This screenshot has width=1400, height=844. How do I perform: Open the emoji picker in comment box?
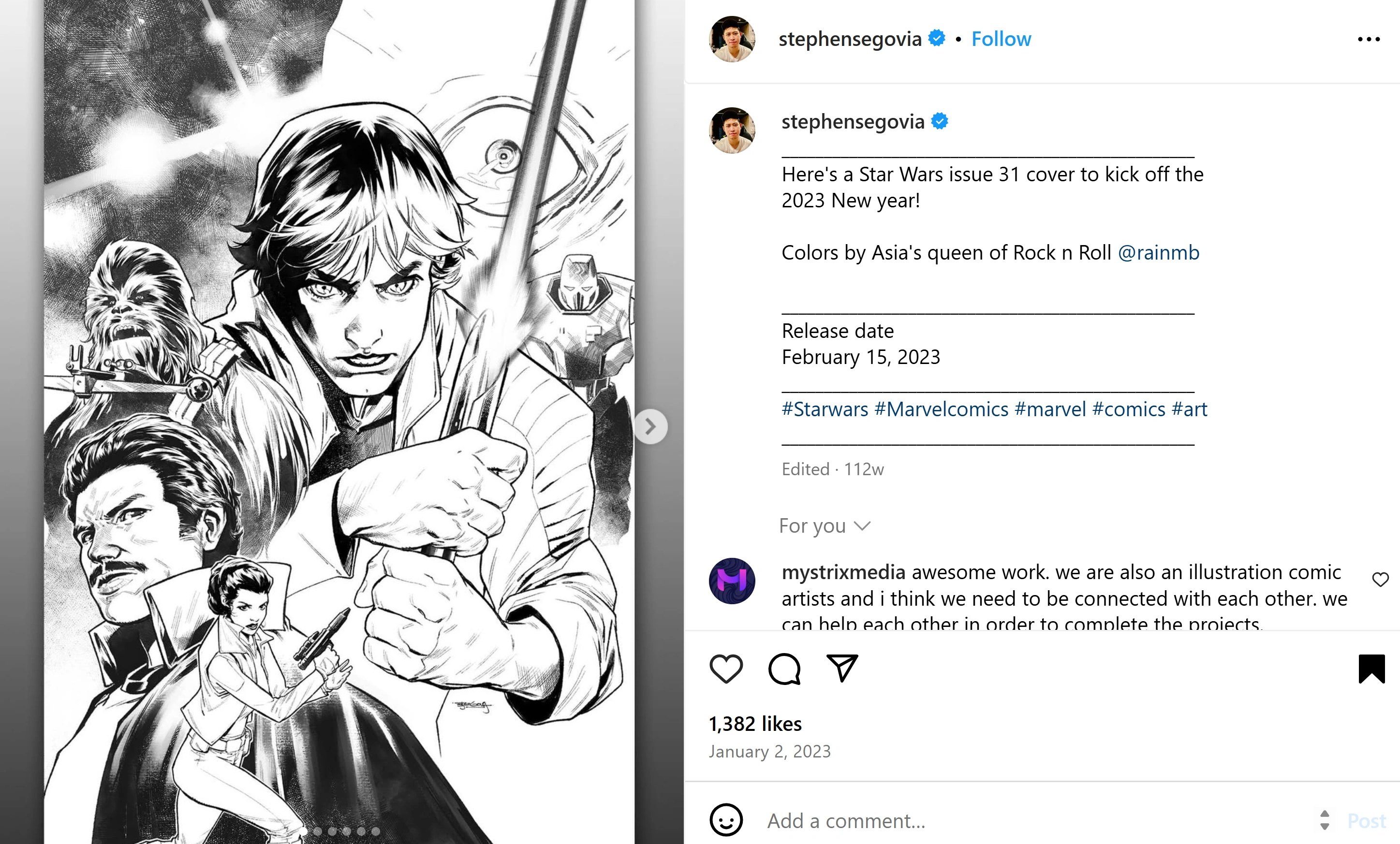pos(726,820)
